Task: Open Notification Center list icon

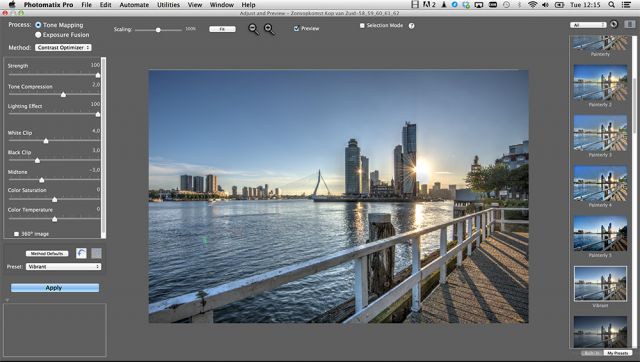Action: (626, 4)
